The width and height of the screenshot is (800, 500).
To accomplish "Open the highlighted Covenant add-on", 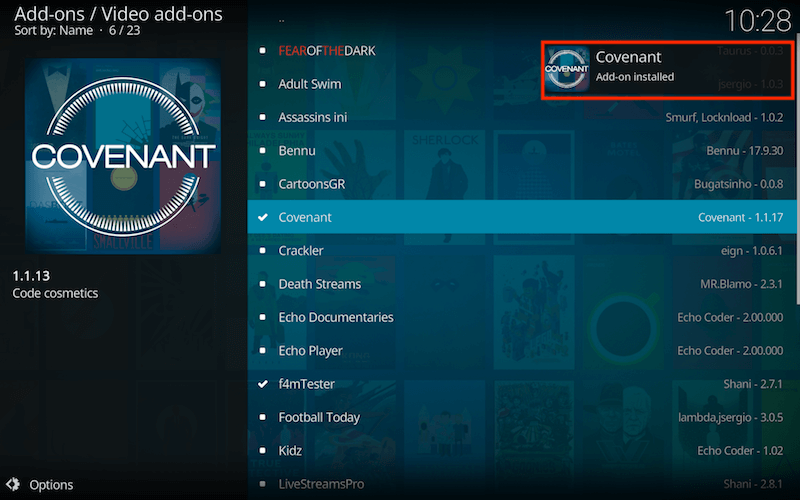I will point(522,217).
